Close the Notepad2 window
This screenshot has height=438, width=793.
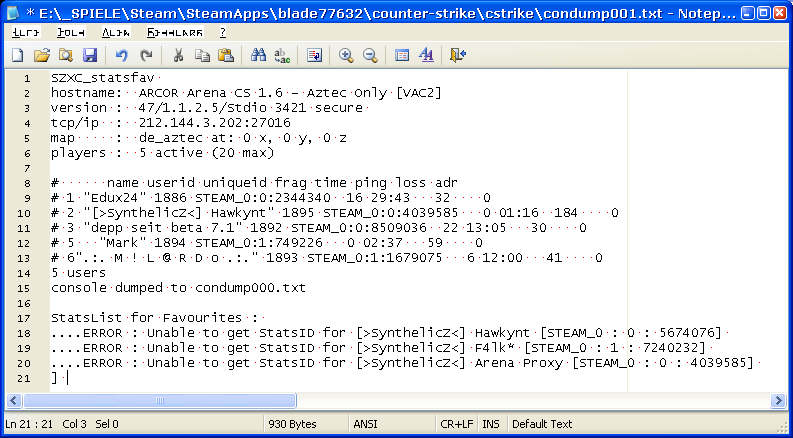pyautogui.click(x=779, y=13)
